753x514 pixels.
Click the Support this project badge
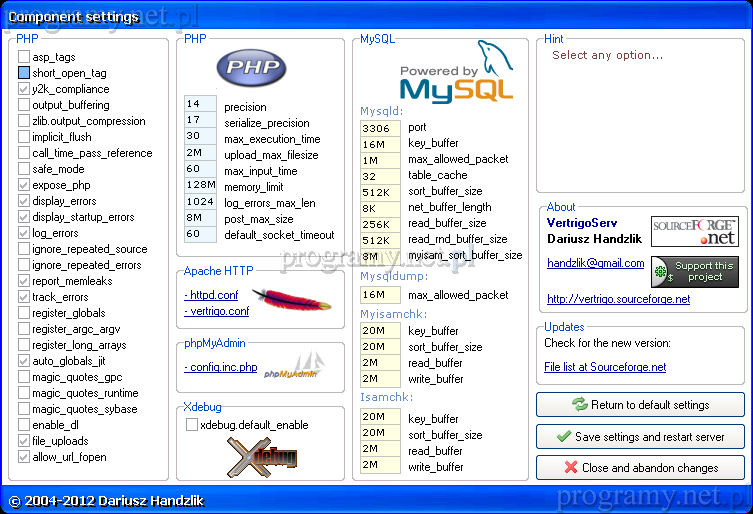tap(694, 272)
